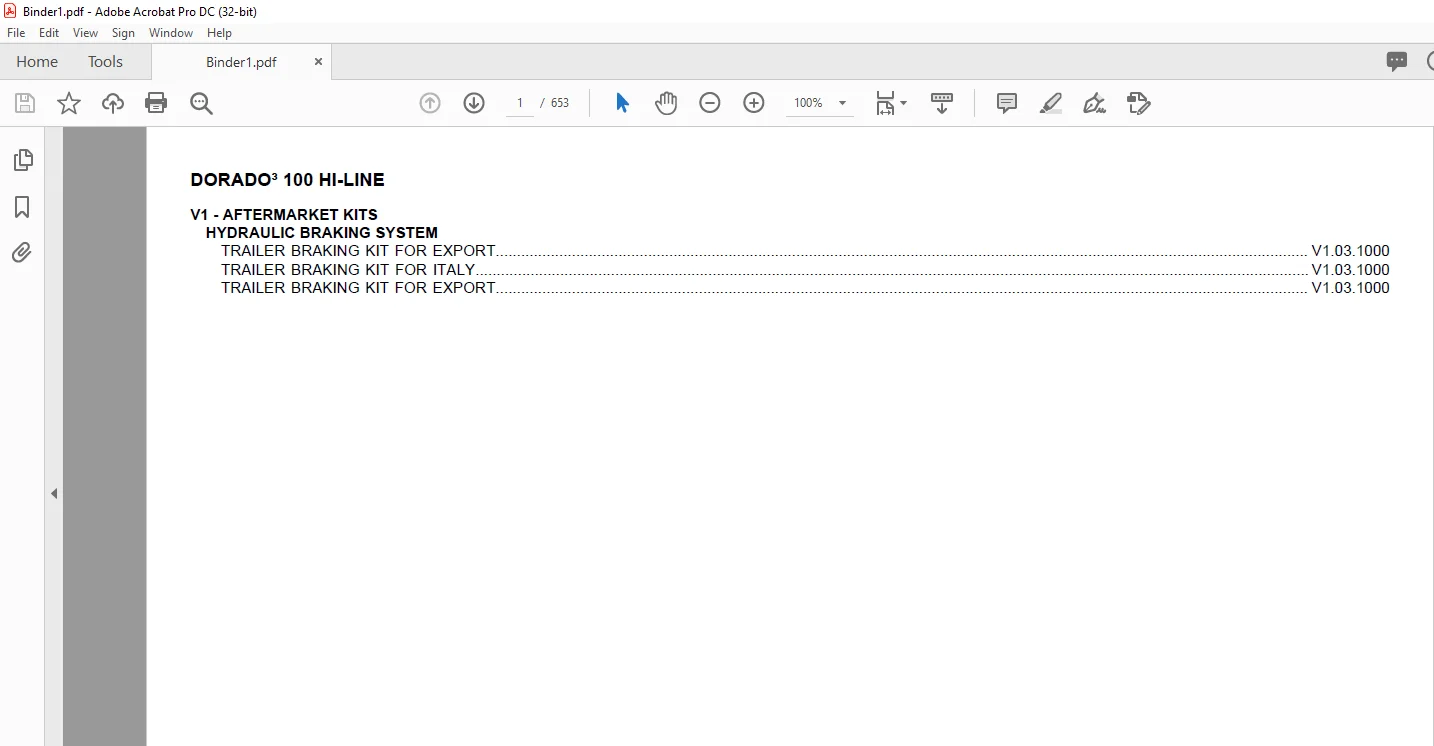The image size is (1434, 746).
Task: Activate the selection arrow tool
Action: tap(622, 103)
